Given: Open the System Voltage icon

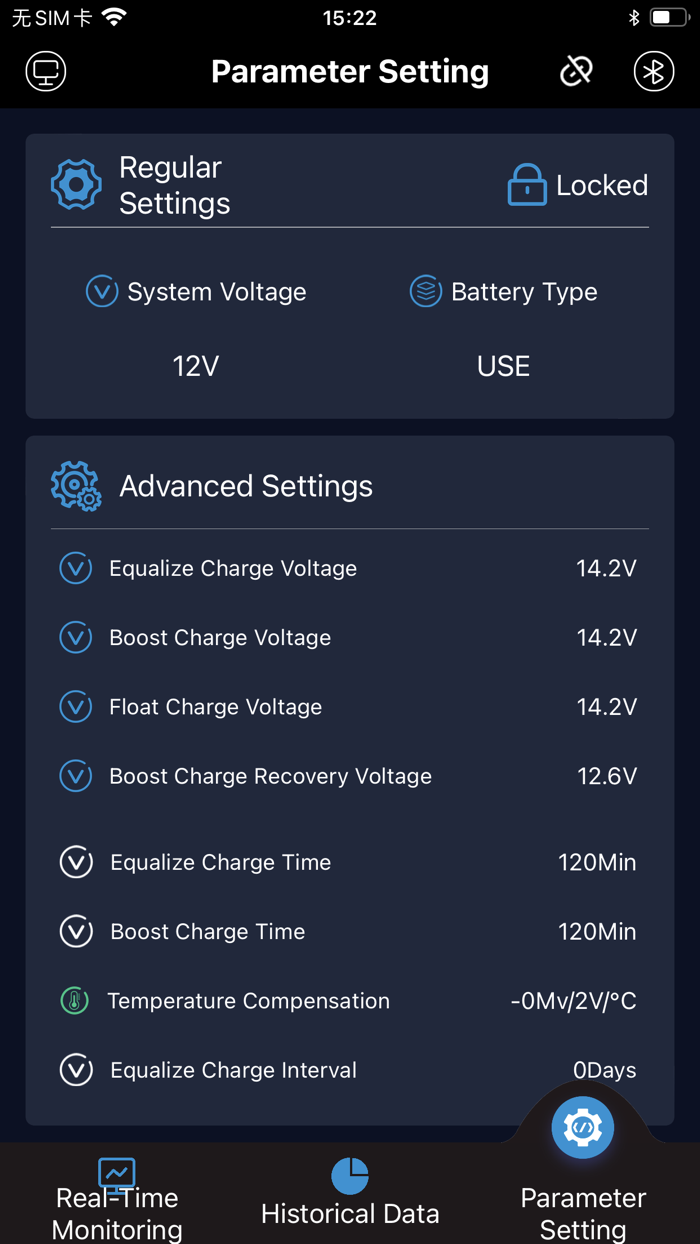Looking at the screenshot, I should 101,291.
